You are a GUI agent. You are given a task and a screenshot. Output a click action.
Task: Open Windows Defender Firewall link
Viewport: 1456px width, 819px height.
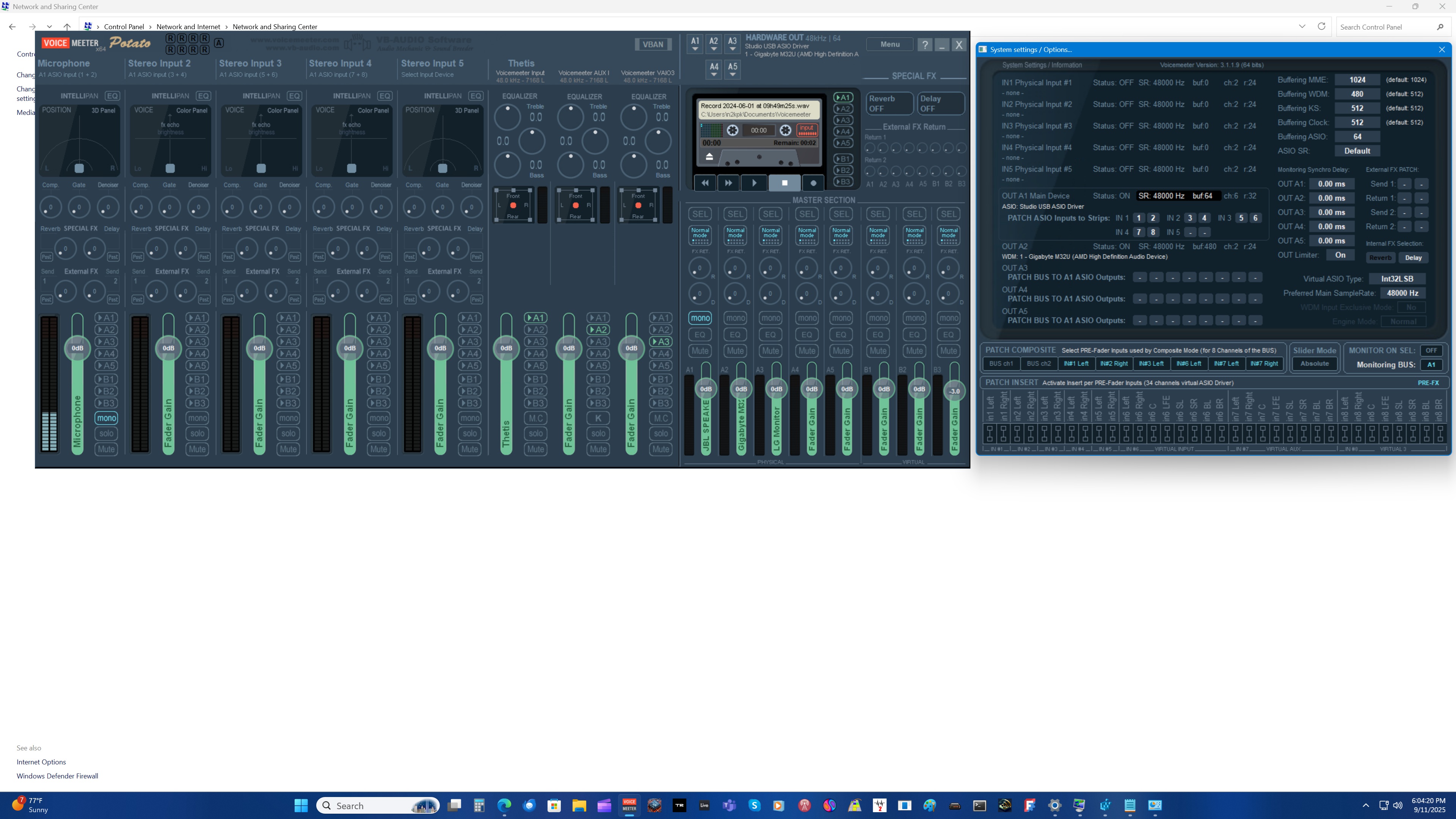57,776
